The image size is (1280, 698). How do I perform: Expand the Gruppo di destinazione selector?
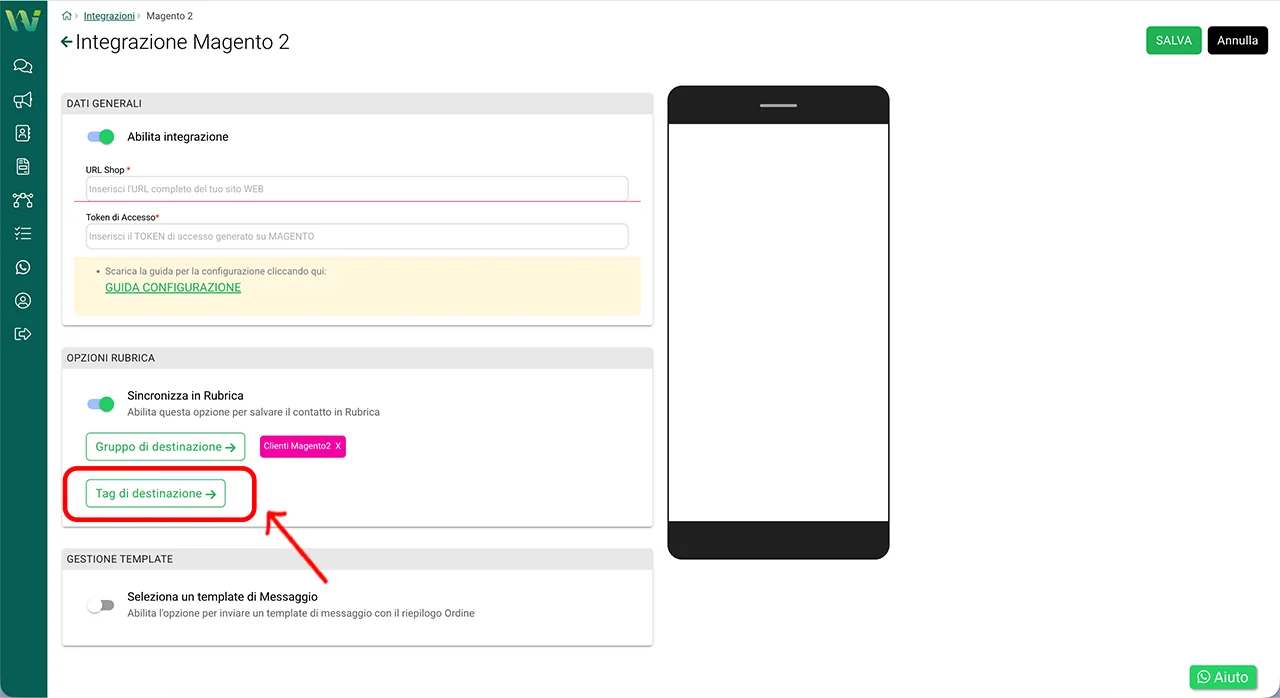165,447
